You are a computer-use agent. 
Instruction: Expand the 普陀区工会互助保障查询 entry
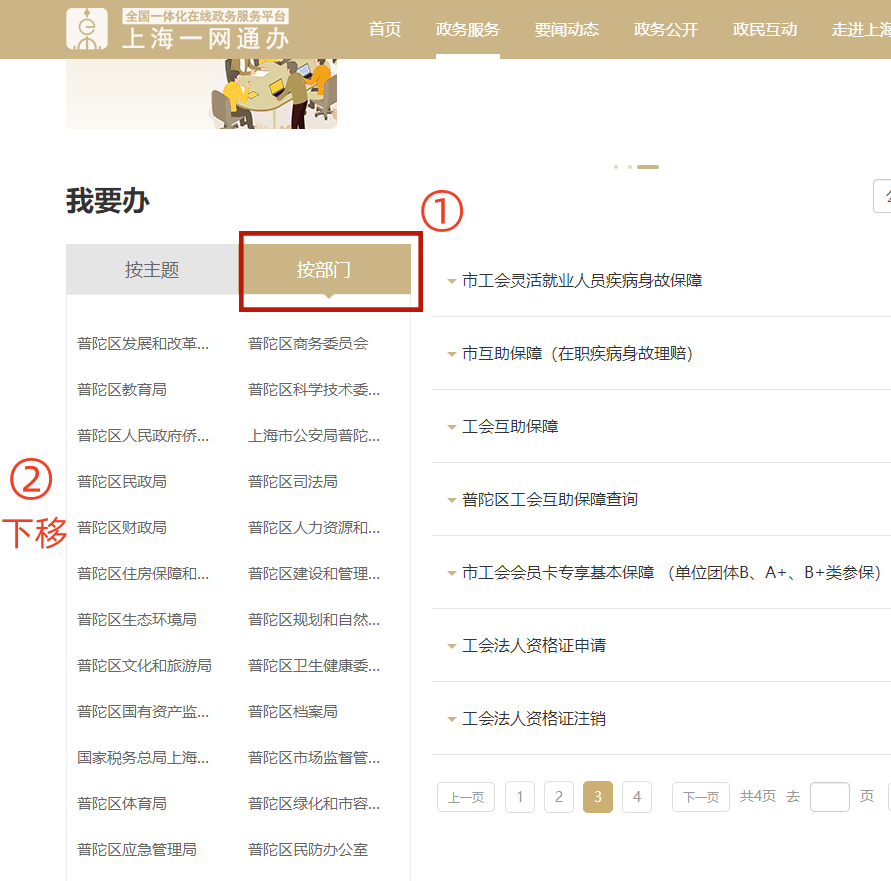[549, 500]
